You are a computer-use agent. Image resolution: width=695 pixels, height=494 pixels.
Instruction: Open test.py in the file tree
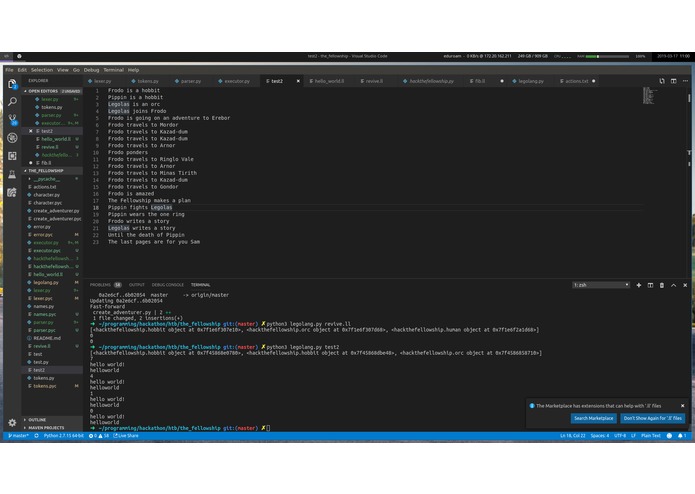[x=52, y=362]
